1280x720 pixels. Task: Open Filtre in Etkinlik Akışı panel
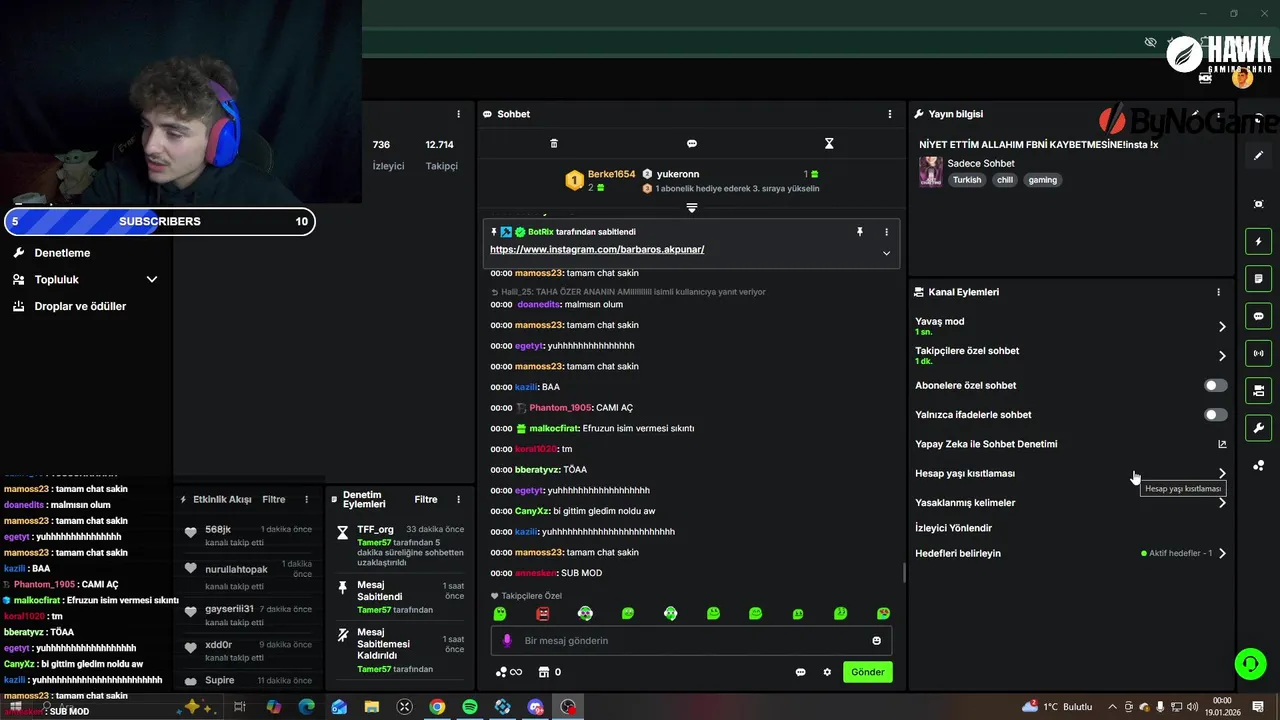(273, 499)
